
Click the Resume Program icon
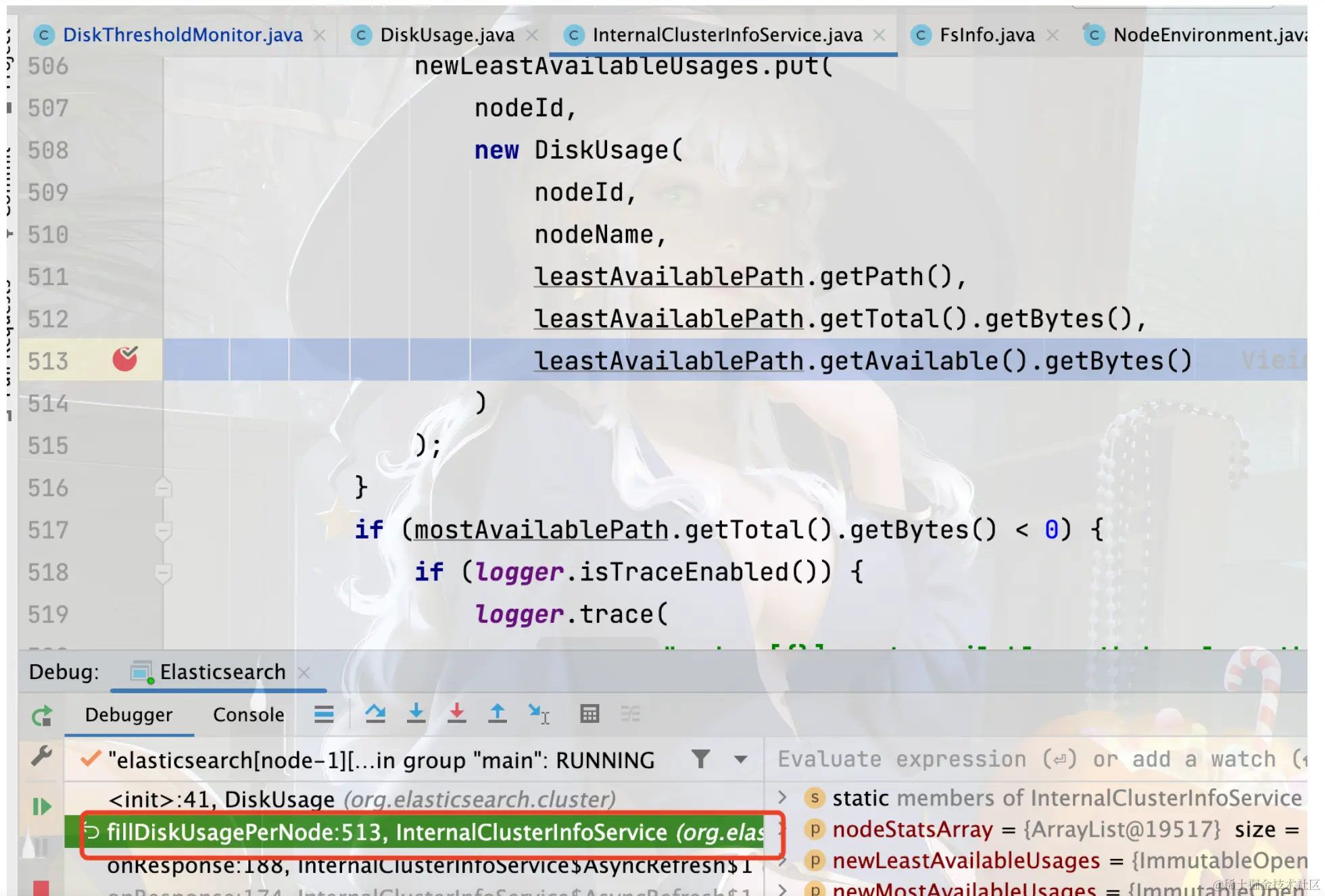coord(42,806)
